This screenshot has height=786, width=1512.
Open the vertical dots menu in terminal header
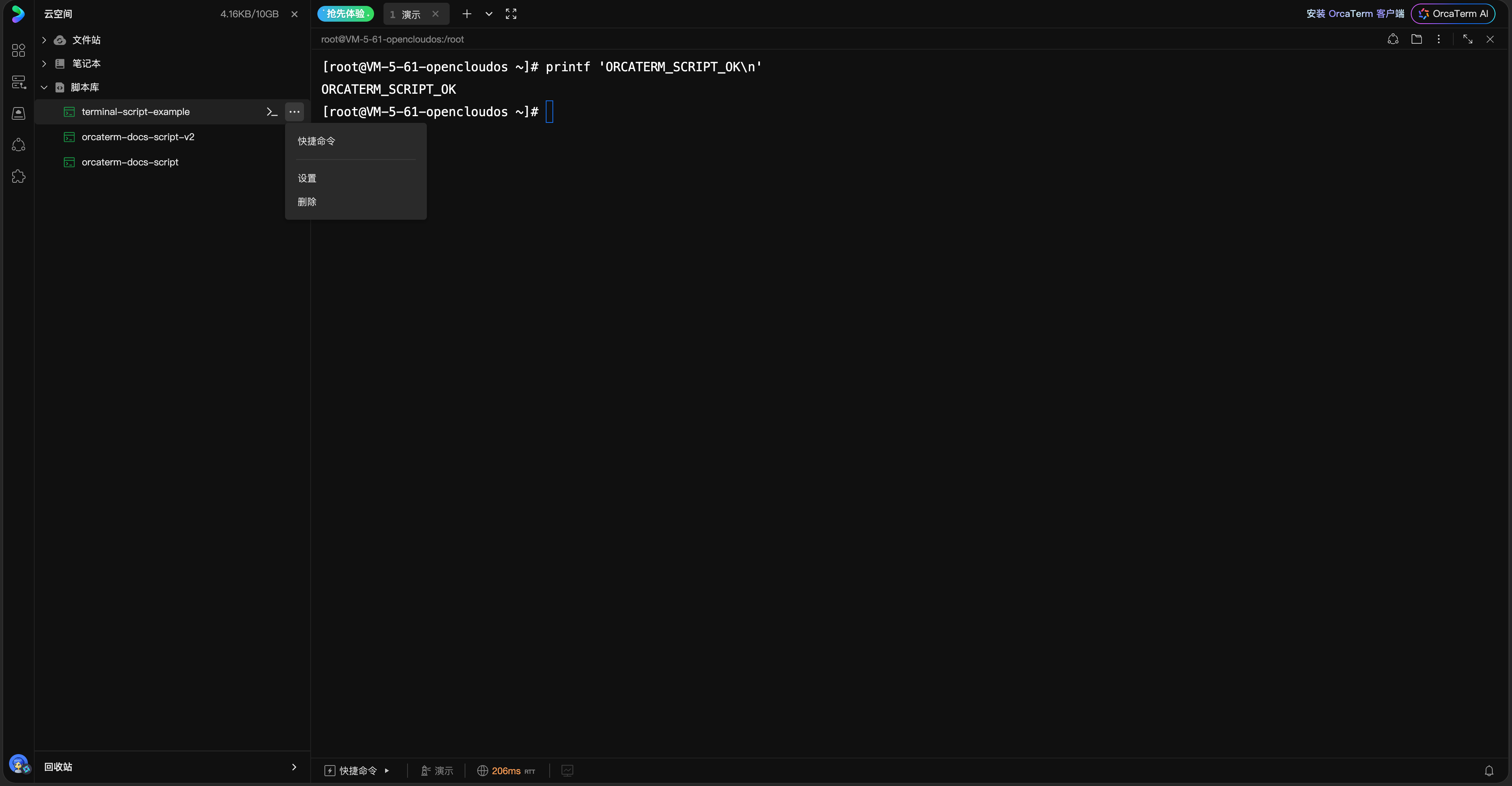[1439, 39]
